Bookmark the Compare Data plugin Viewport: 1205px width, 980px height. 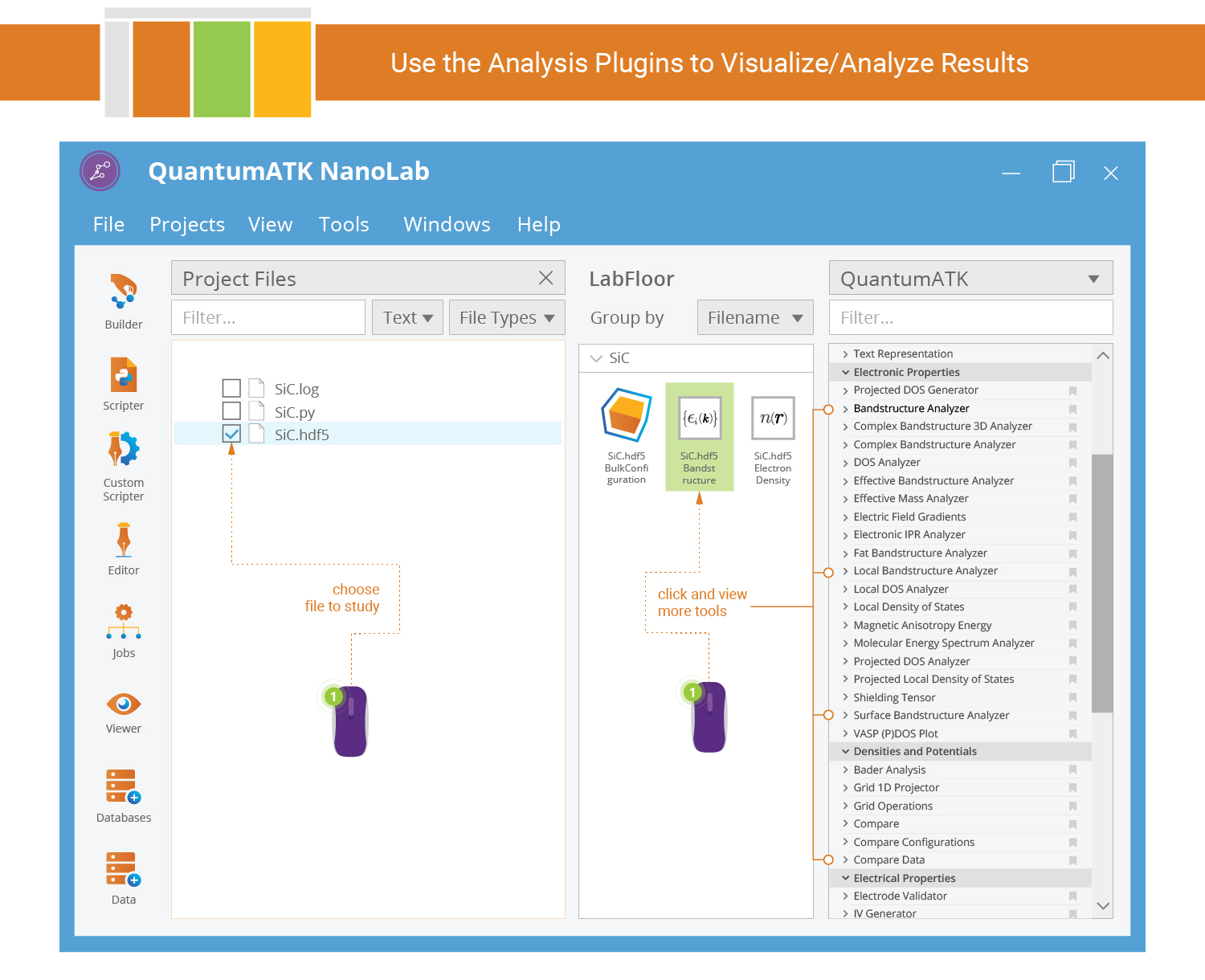pos(1072,860)
